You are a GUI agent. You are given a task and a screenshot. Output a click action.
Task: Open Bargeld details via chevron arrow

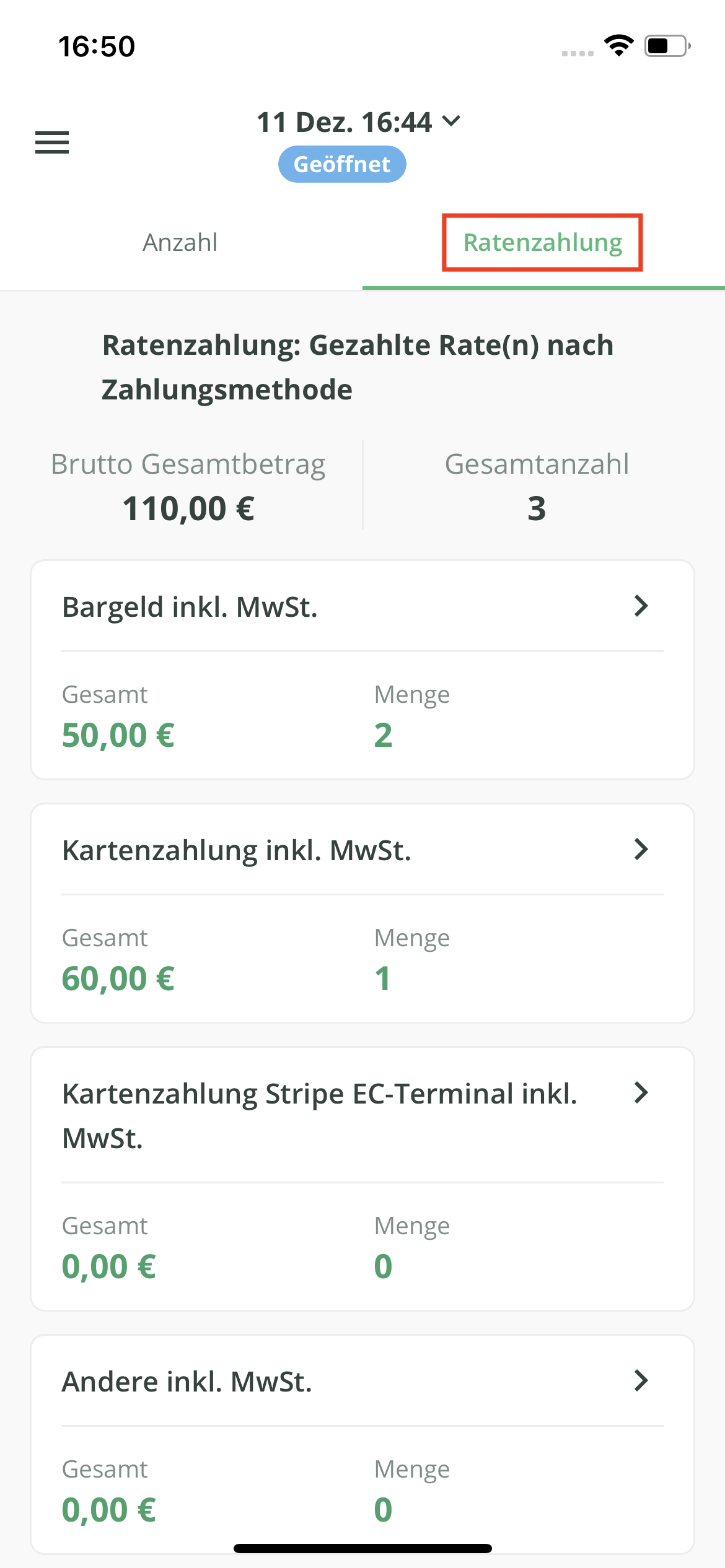[x=641, y=606]
